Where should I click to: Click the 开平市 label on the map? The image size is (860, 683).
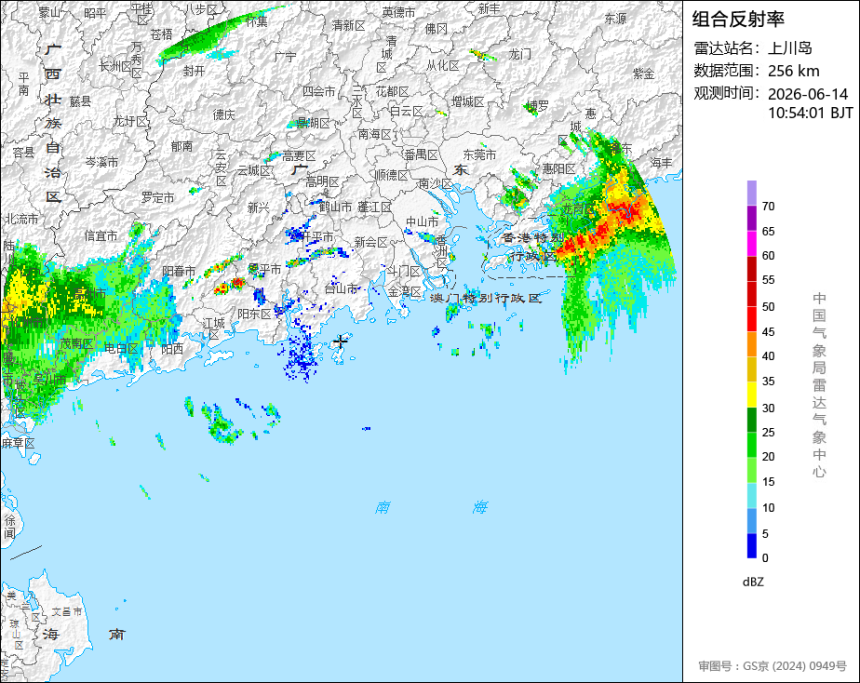(x=315, y=237)
